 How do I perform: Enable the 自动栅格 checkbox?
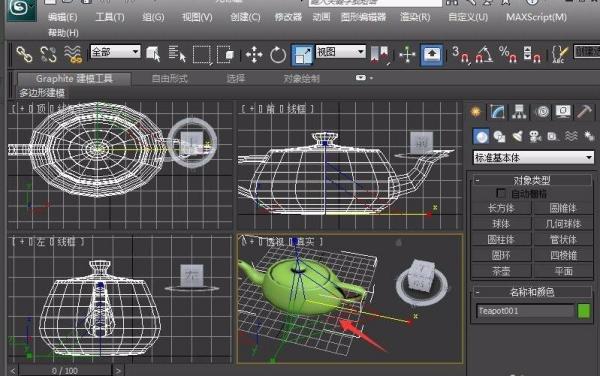pos(500,193)
